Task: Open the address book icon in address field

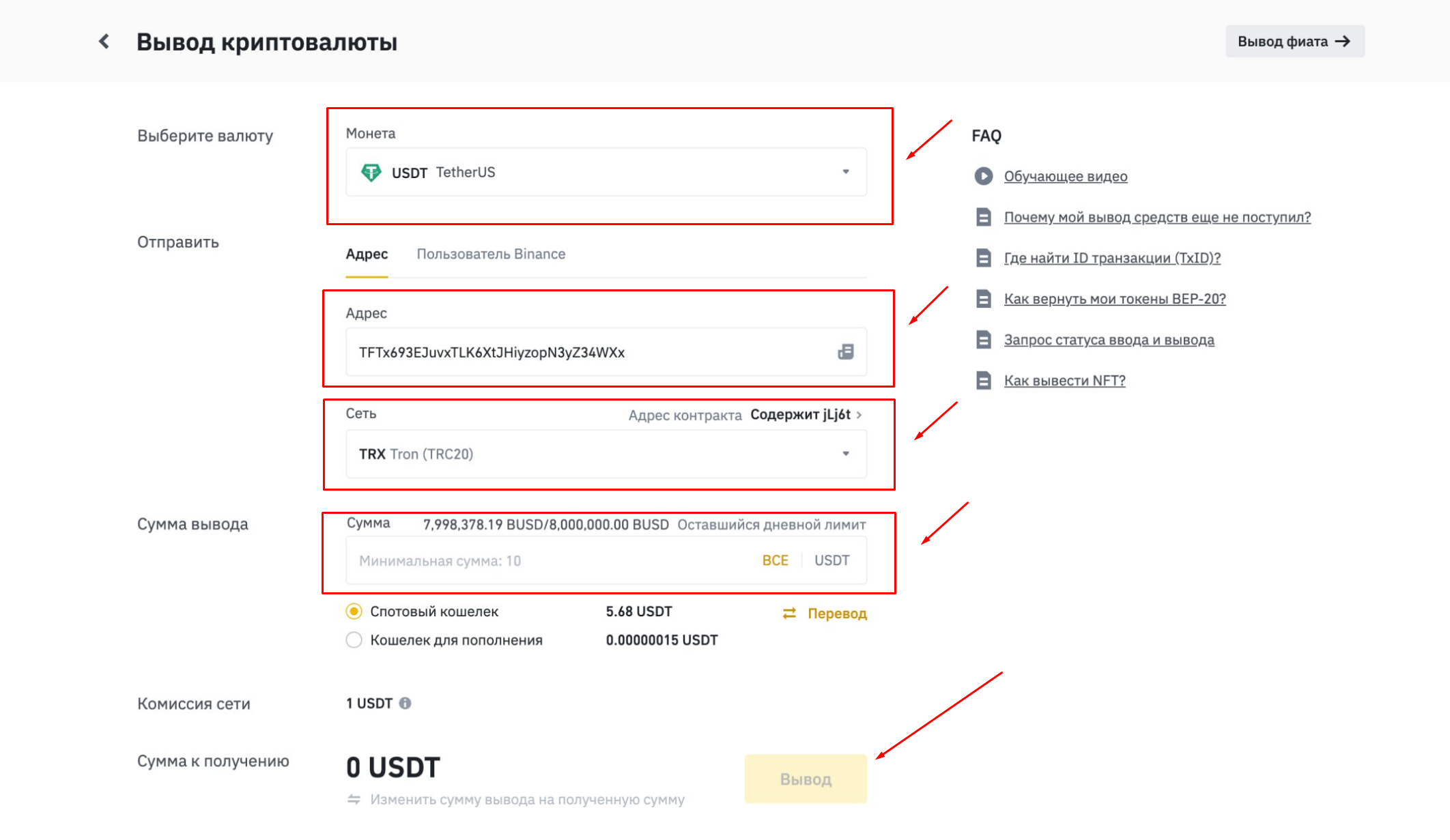Action: click(x=846, y=352)
